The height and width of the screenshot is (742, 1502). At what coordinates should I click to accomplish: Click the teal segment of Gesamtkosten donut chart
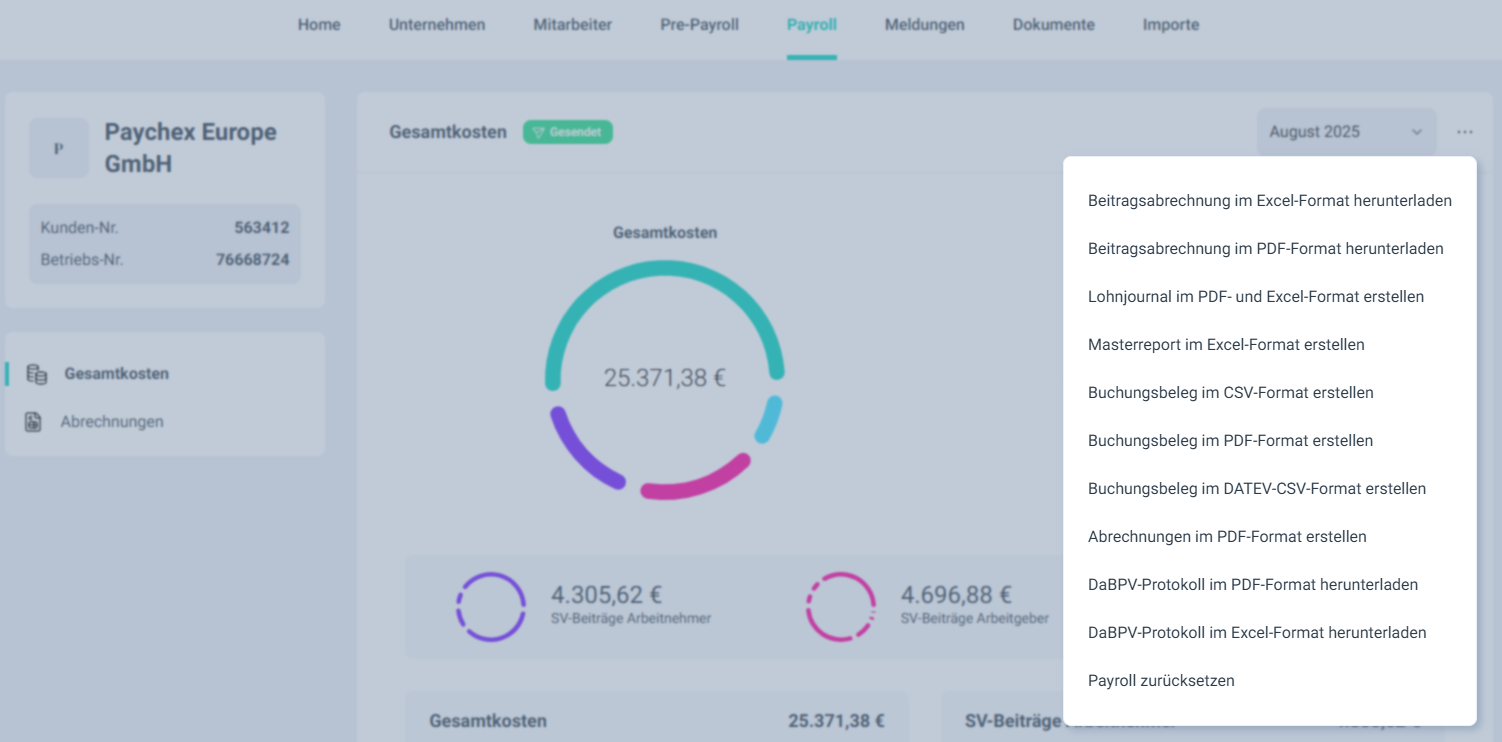tap(664, 268)
